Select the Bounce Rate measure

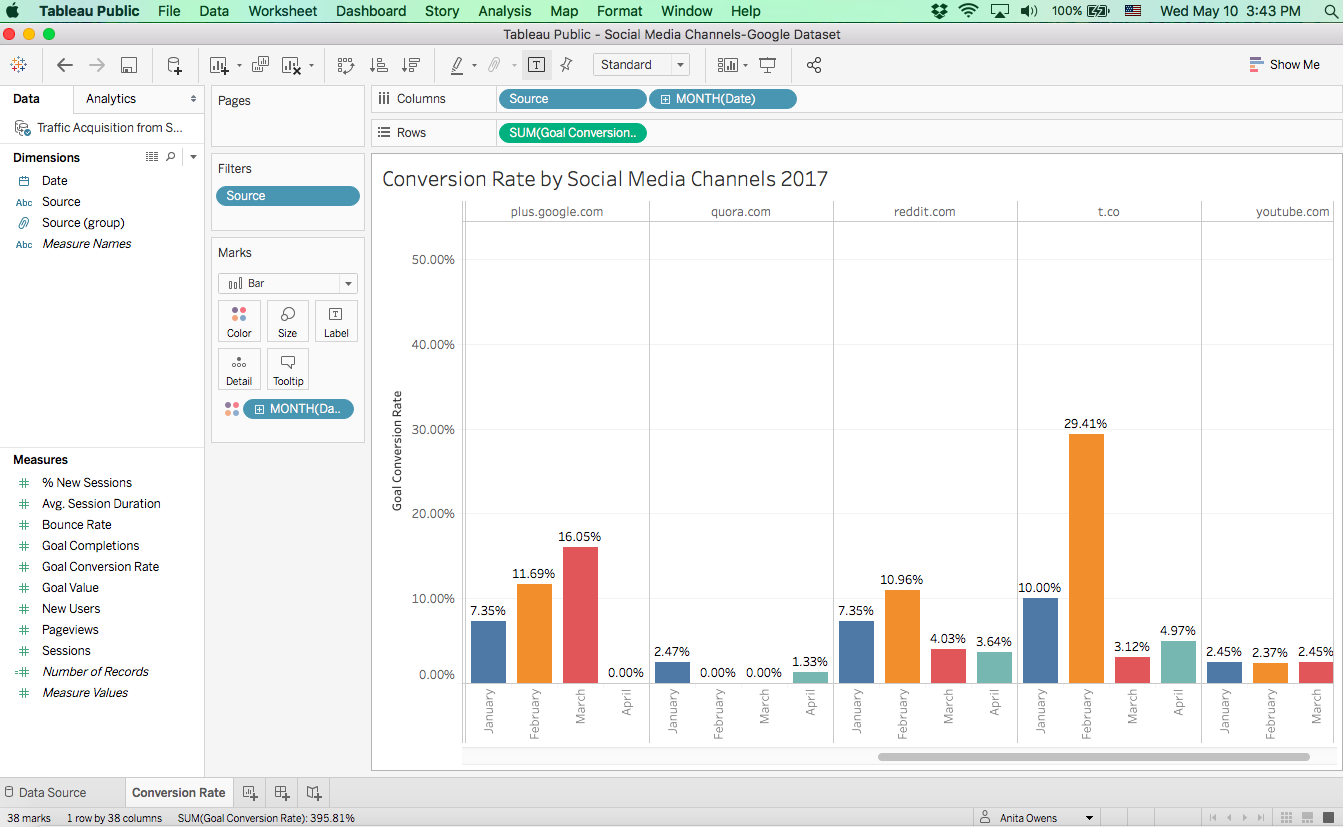click(77, 525)
